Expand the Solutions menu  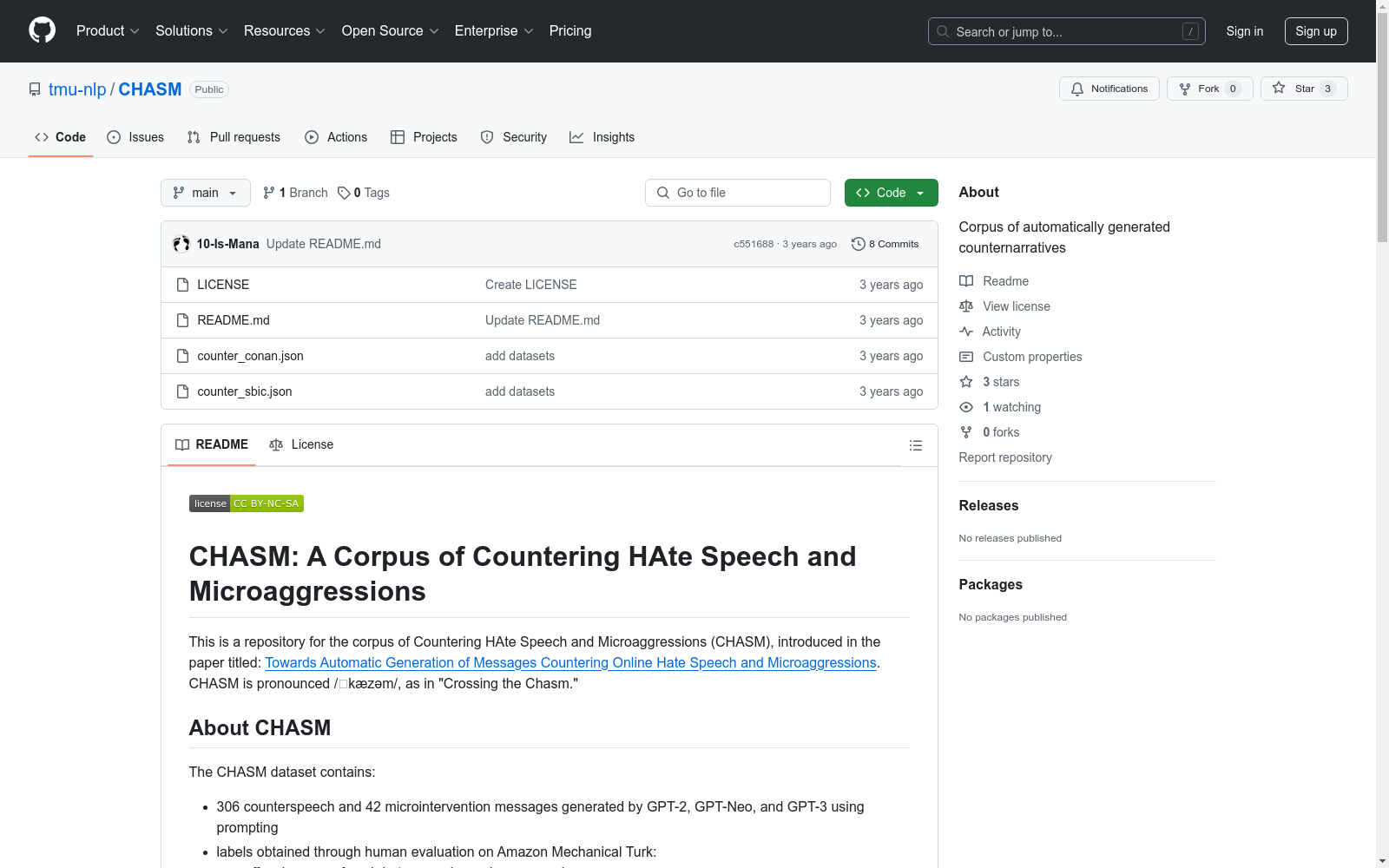[x=191, y=30]
